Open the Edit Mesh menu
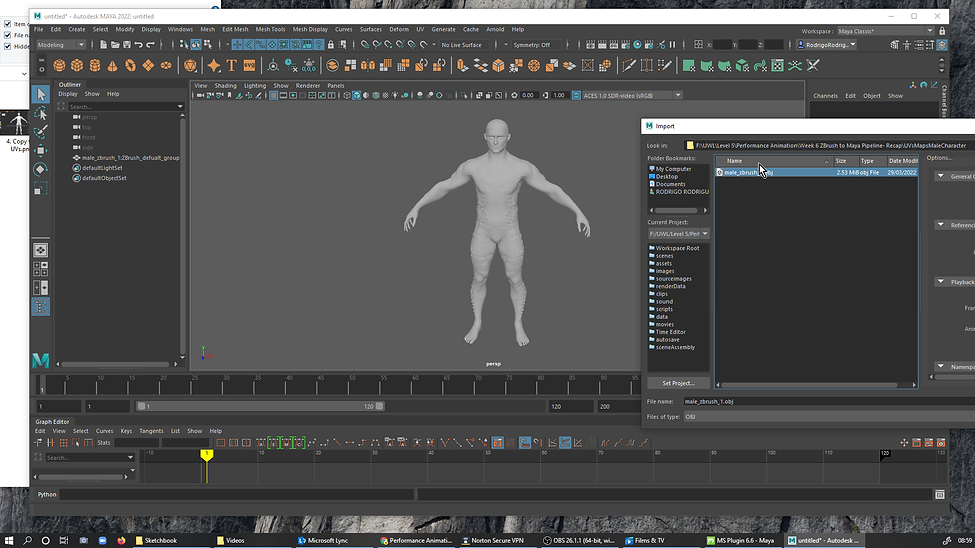This screenshot has height=548, width=975. coord(235,29)
